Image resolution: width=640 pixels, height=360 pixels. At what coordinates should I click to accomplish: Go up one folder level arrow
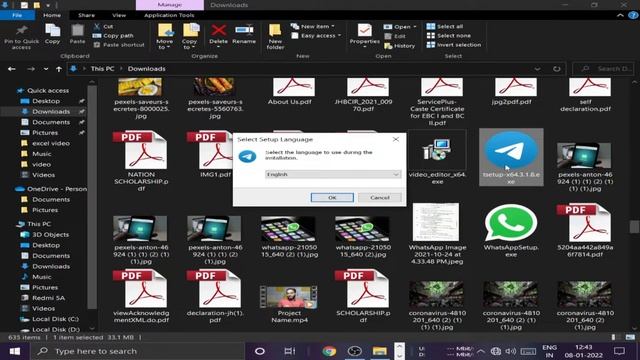click(x=59, y=69)
